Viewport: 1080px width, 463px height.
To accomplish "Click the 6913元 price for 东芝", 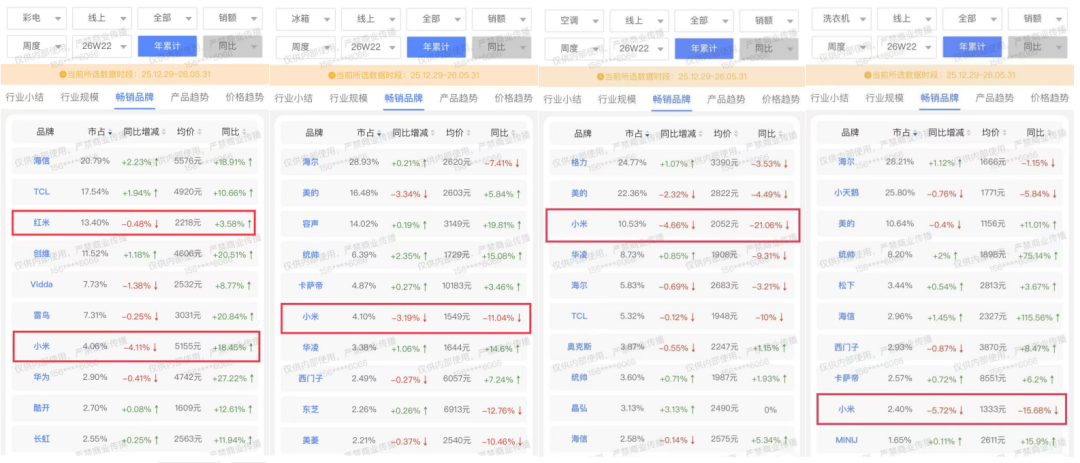I will pyautogui.click(x=457, y=409).
